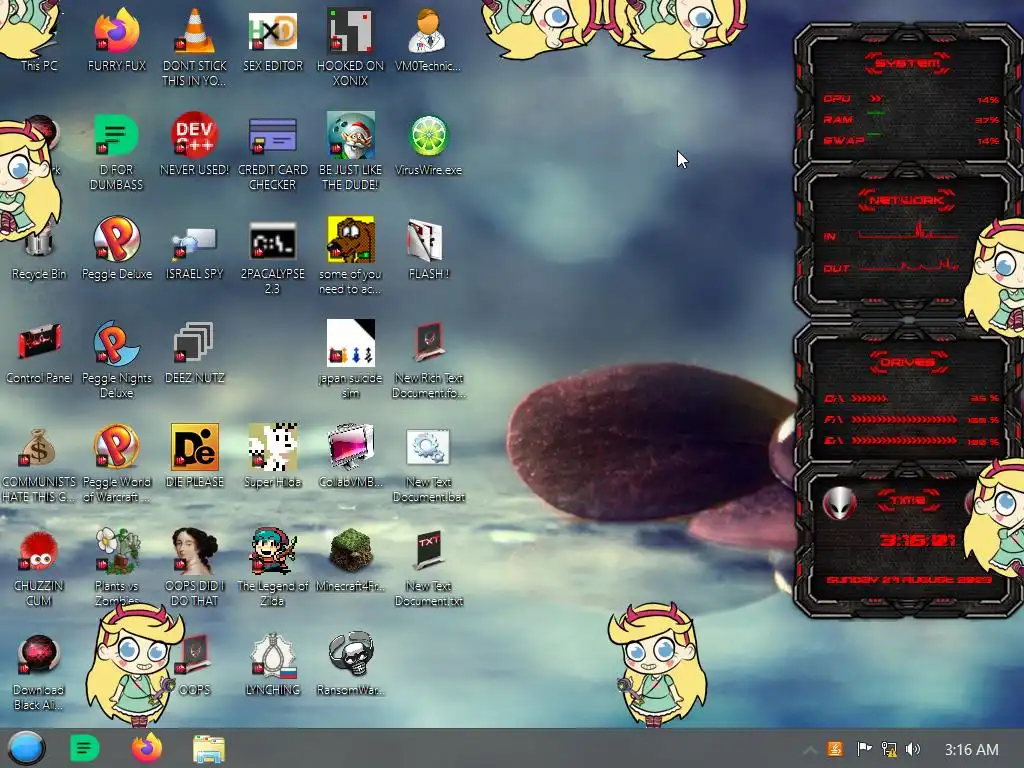The height and width of the screenshot is (768, 1024).
Task: Open the LYNCHING noose icon
Action: (x=273, y=654)
